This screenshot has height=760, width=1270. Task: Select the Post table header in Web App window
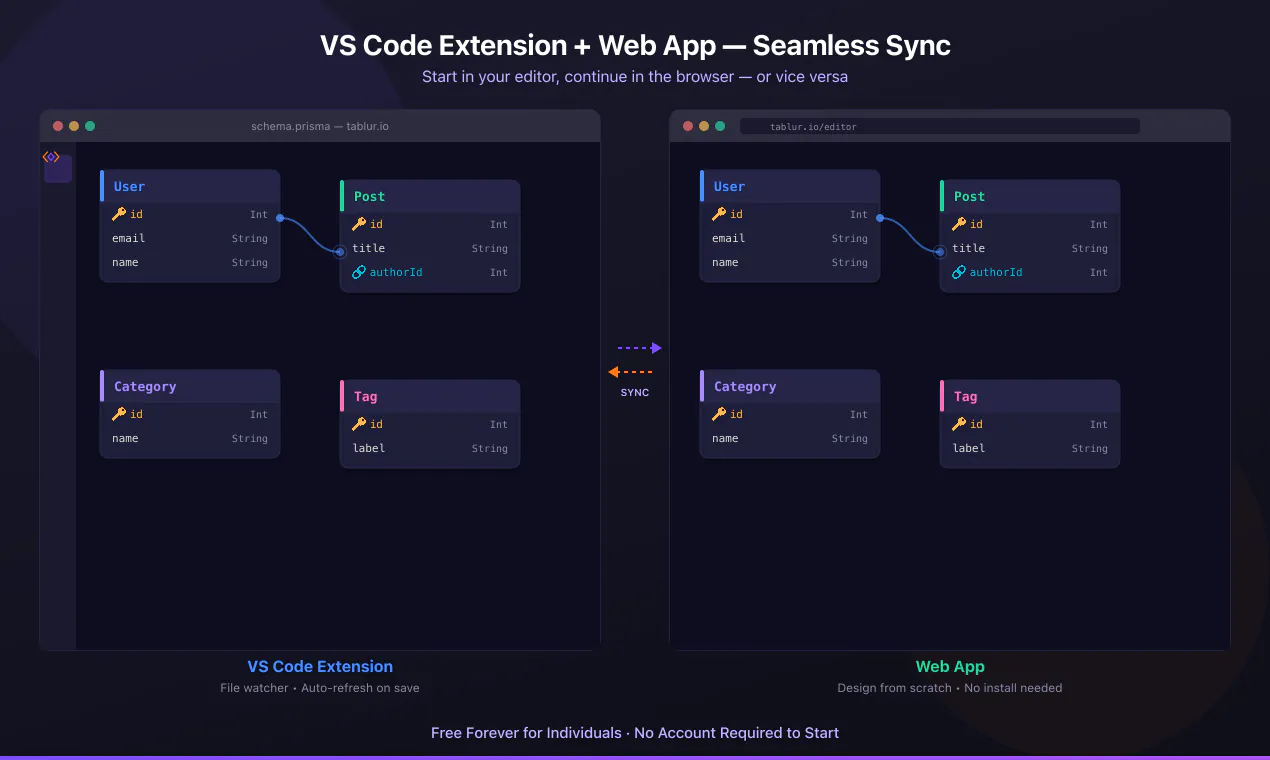1030,196
